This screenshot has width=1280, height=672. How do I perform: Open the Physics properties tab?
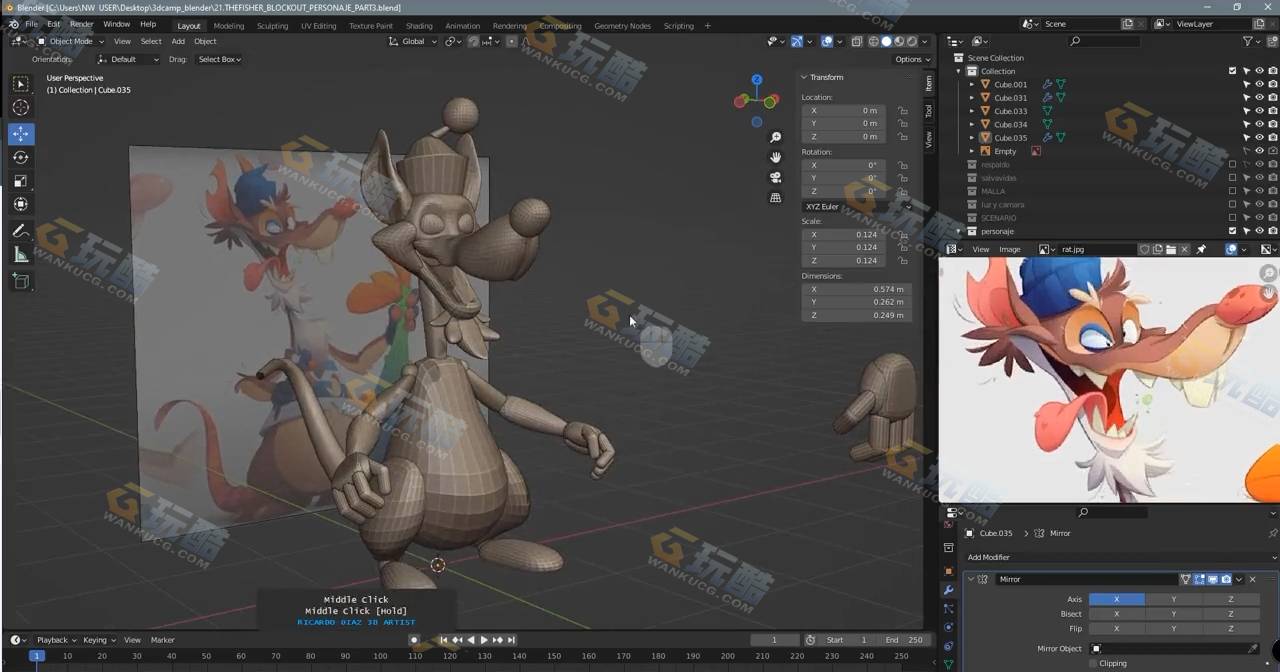948,627
